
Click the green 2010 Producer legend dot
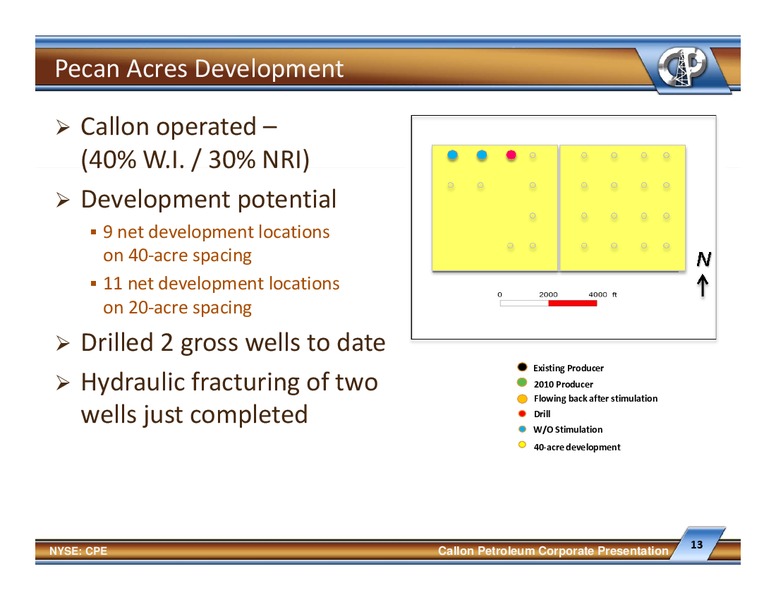pyautogui.click(x=522, y=383)
